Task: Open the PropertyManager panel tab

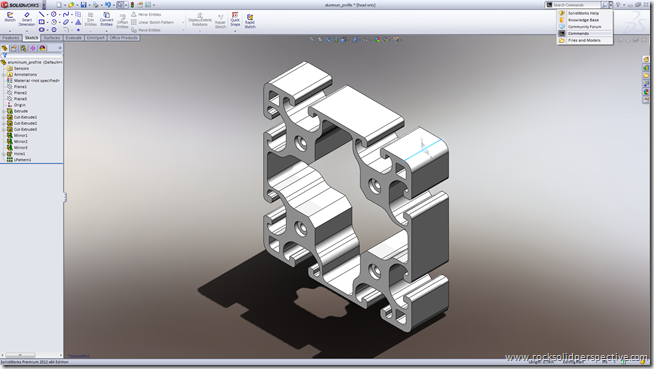Action: 14,48
